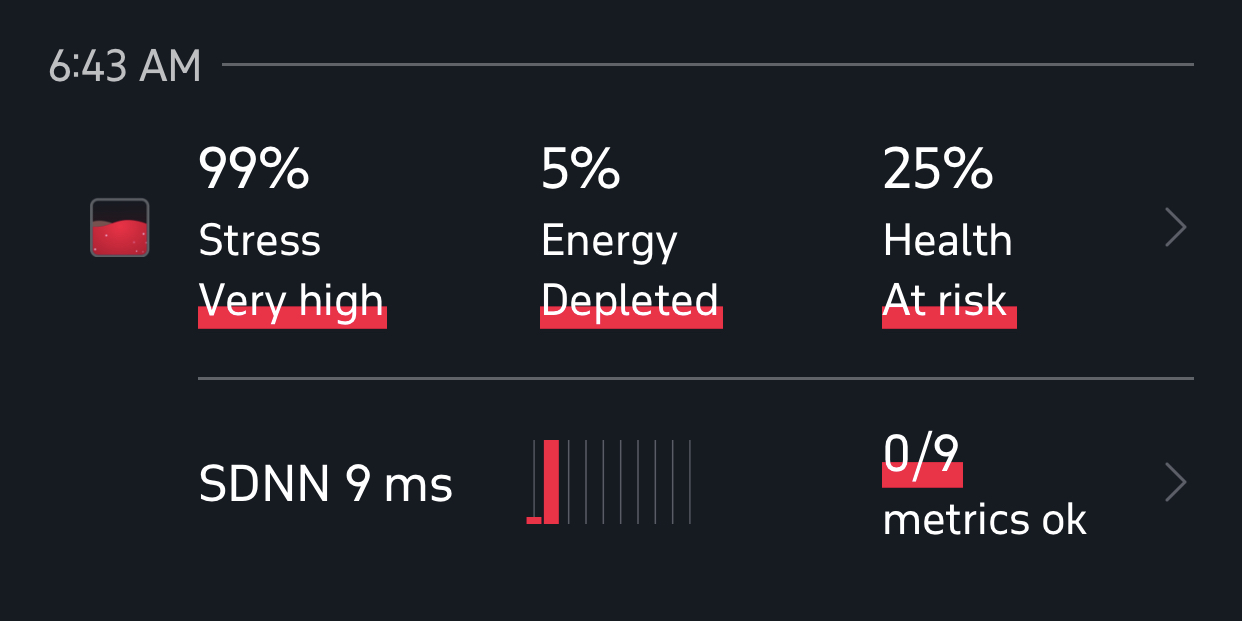The height and width of the screenshot is (621, 1242).
Task: Expand metrics details with the lower chevron
Action: pos(1177,483)
